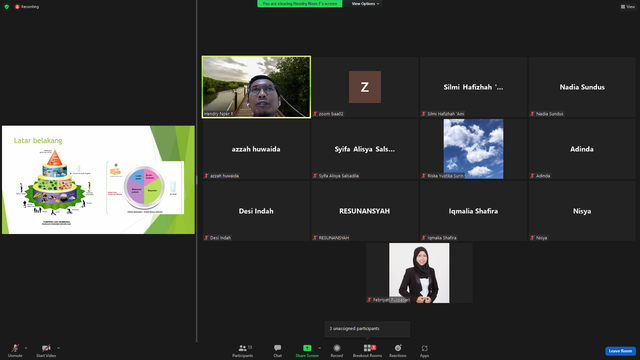Click the shared slide 'Latar belakang'
Screen dimensions: 640x360
click(98, 180)
